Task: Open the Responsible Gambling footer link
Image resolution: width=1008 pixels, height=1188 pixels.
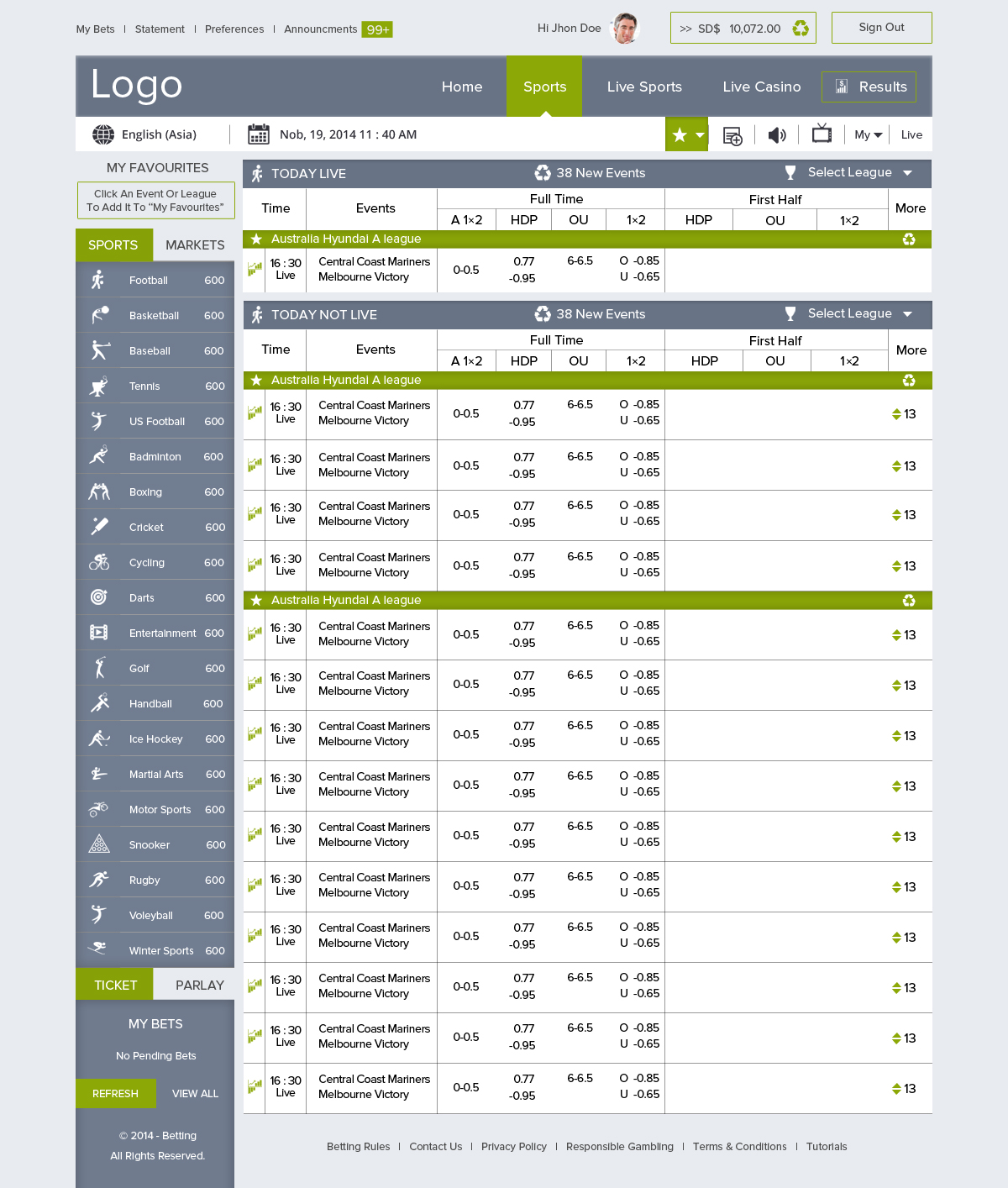Action: click(619, 1147)
